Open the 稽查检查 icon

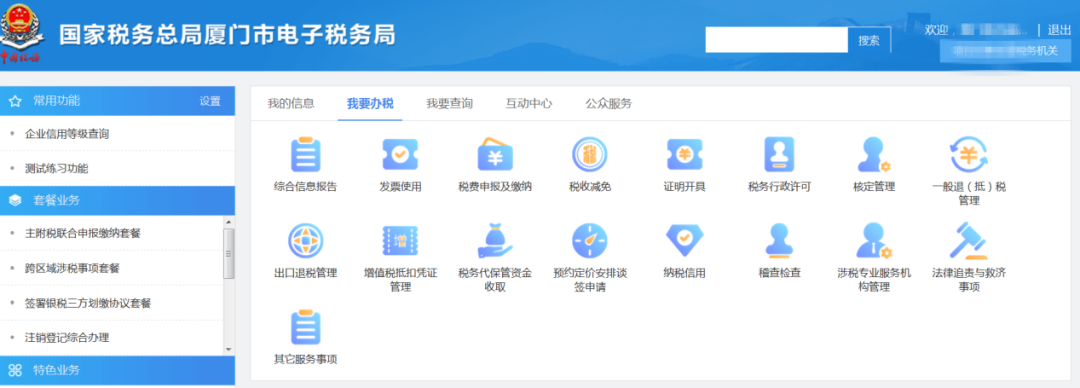[x=779, y=241]
